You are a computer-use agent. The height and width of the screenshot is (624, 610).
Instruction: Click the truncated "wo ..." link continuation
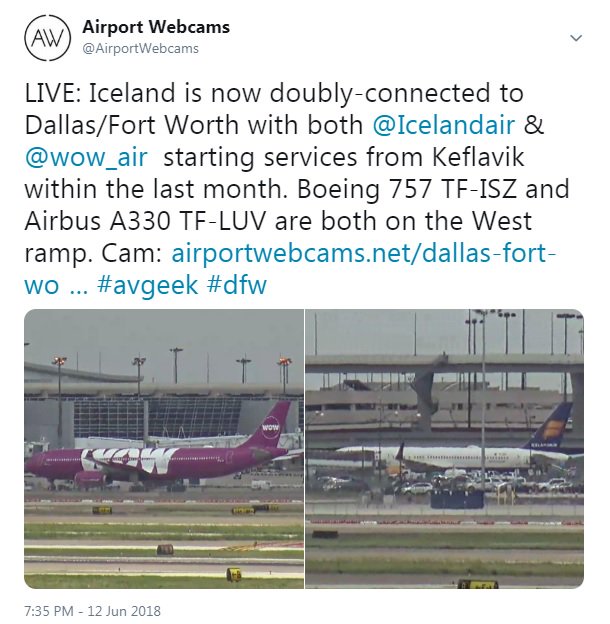pyautogui.click(x=53, y=285)
